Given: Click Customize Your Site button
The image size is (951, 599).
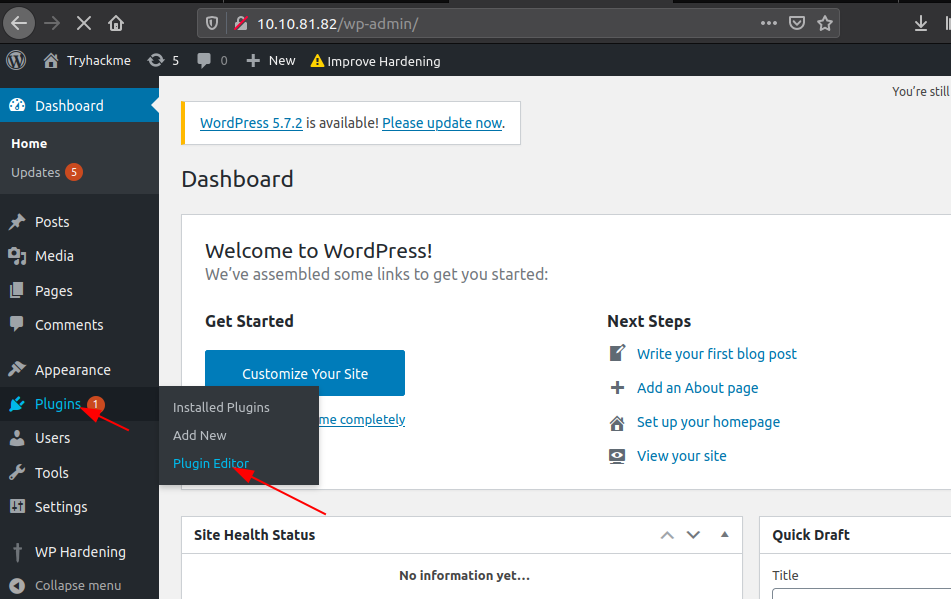Looking at the screenshot, I should point(305,373).
